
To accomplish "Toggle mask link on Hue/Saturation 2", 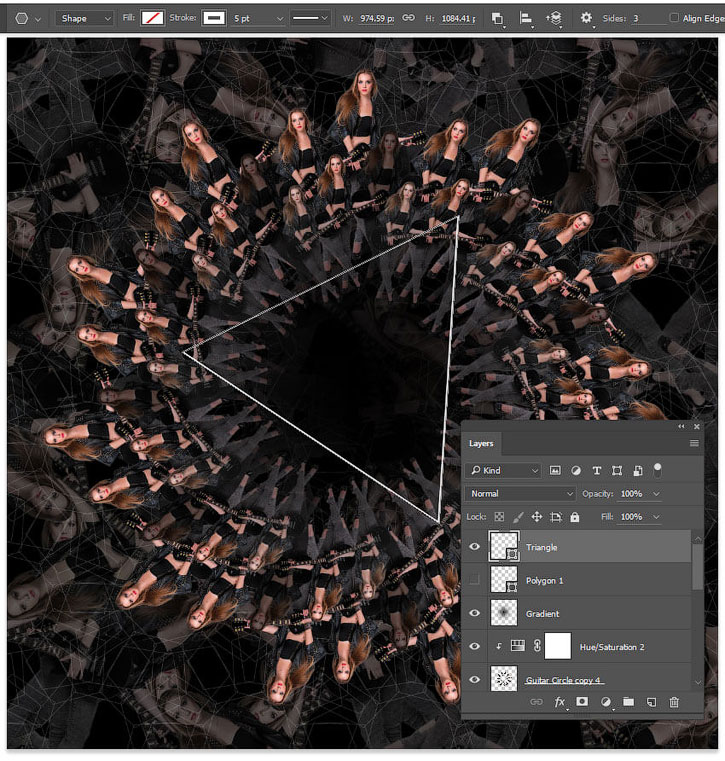I will (537, 646).
